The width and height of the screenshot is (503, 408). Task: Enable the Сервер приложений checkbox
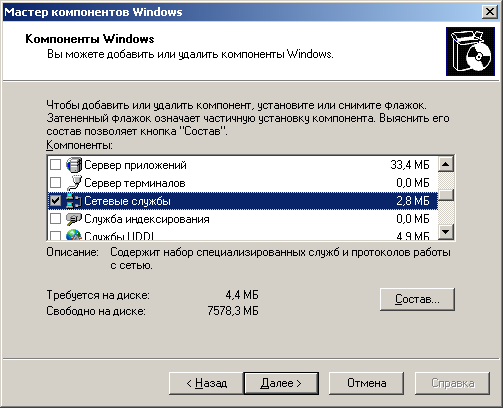[55, 165]
